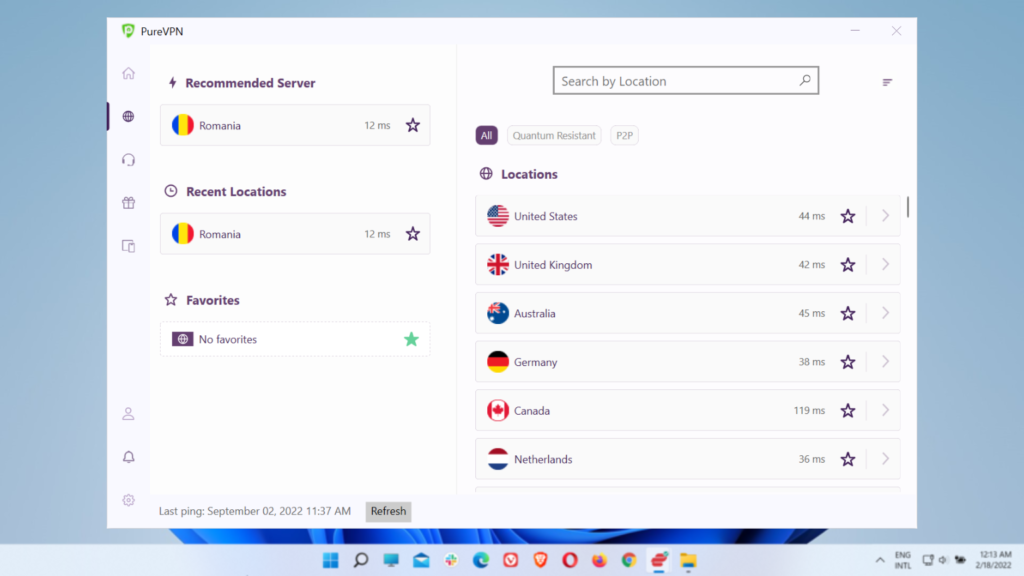Open the user profile sidebar icon
The image size is (1024, 576).
click(129, 413)
